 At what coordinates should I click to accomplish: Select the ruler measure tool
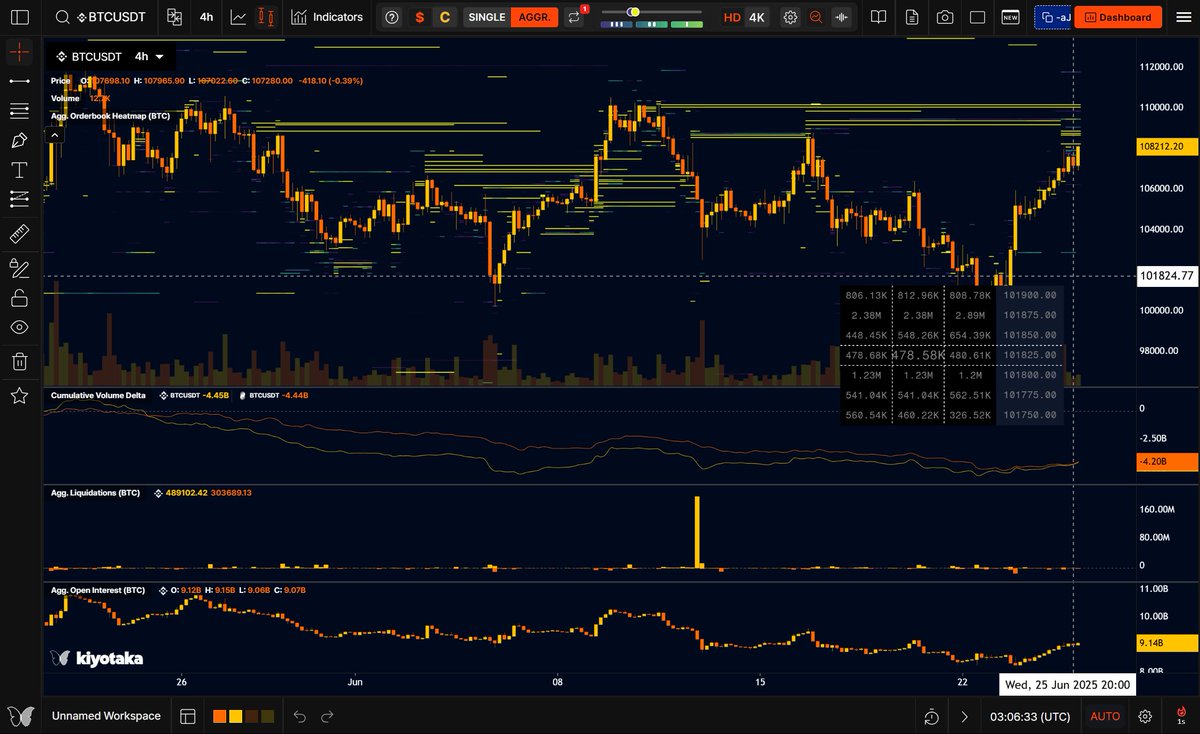pyautogui.click(x=19, y=235)
